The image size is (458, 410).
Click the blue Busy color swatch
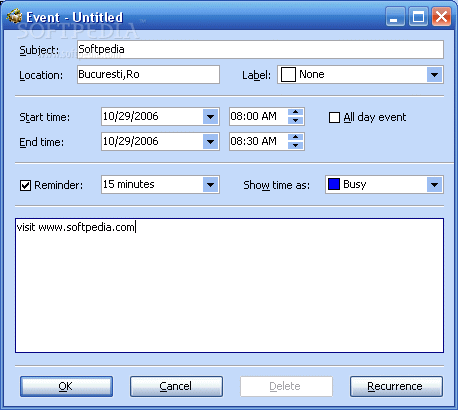point(334,184)
